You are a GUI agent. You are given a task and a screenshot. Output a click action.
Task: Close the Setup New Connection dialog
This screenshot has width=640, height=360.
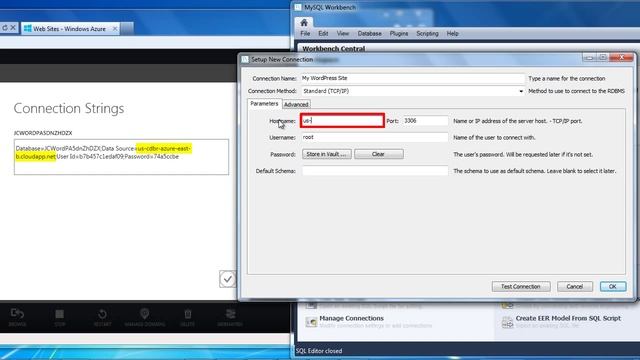click(621, 58)
